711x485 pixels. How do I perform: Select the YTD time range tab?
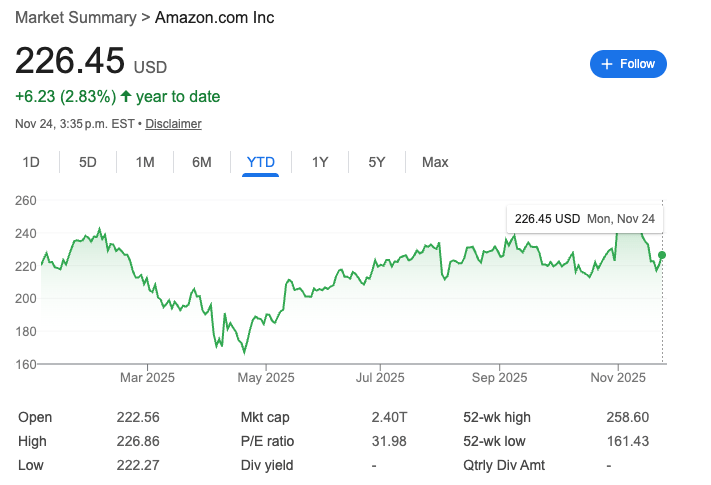[260, 162]
